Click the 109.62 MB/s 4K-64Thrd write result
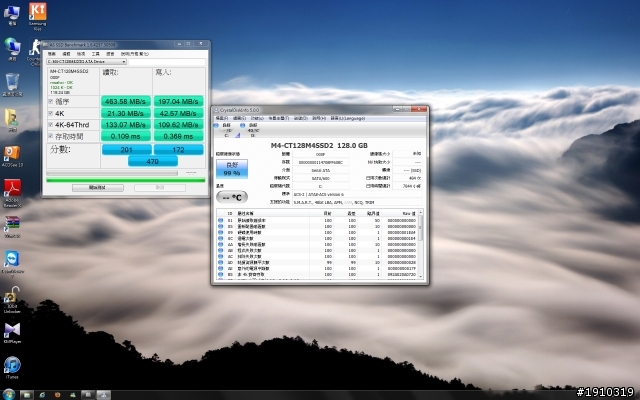This screenshot has width=640, height=400. [x=178, y=124]
